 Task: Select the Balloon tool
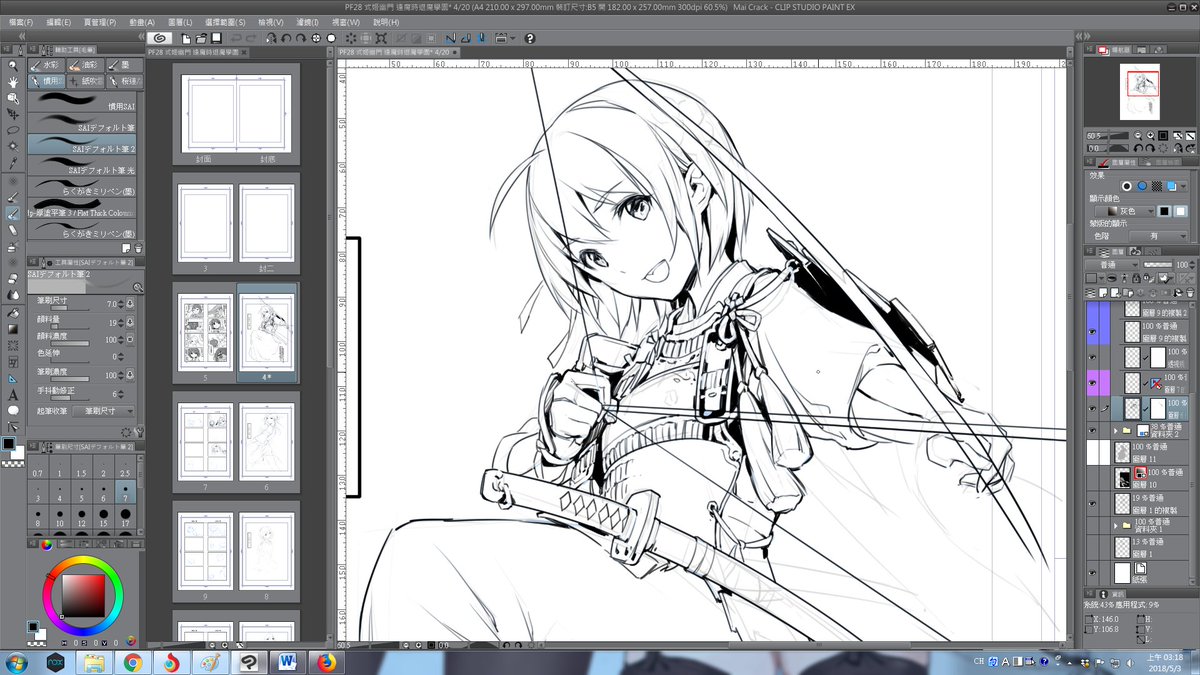(13, 411)
